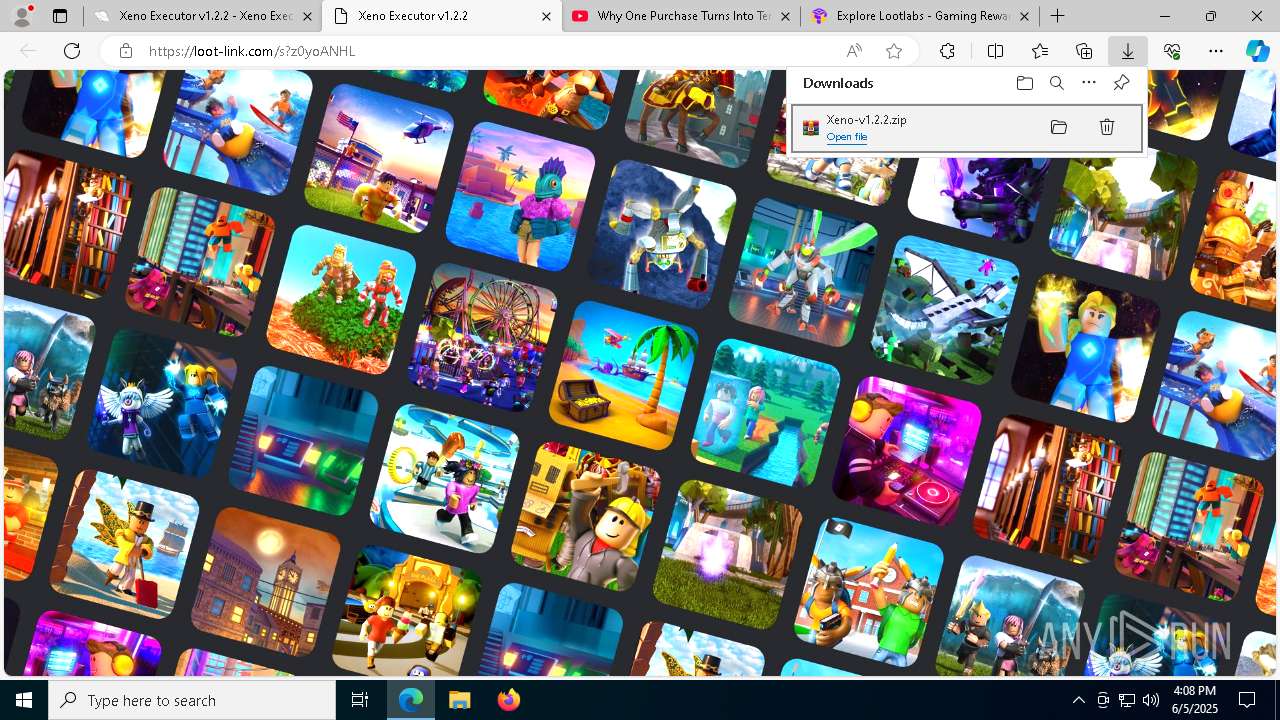Pin the Downloads panel
The image size is (1280, 720).
(x=1121, y=83)
